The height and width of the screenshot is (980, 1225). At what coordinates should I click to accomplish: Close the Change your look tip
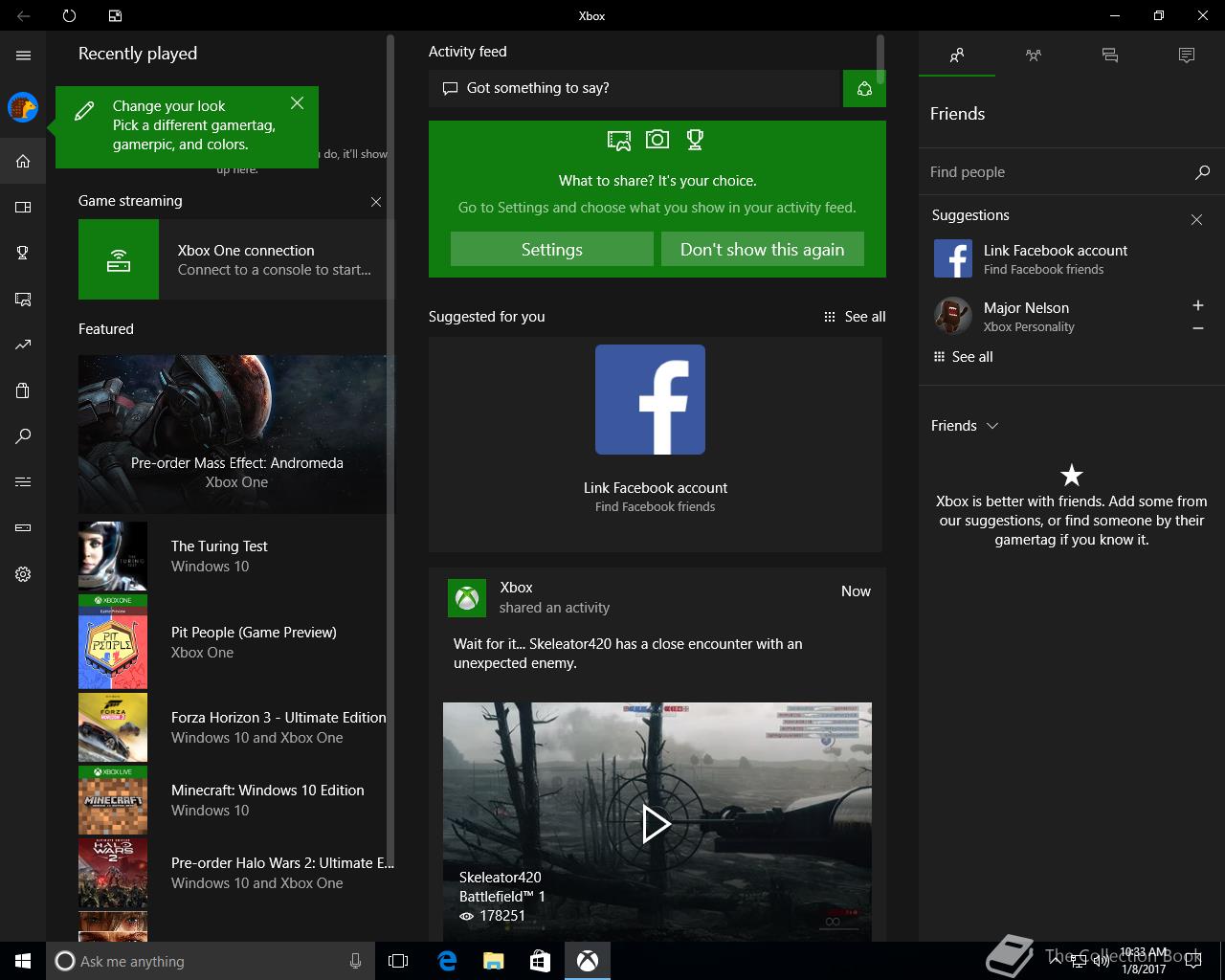pyautogui.click(x=297, y=102)
